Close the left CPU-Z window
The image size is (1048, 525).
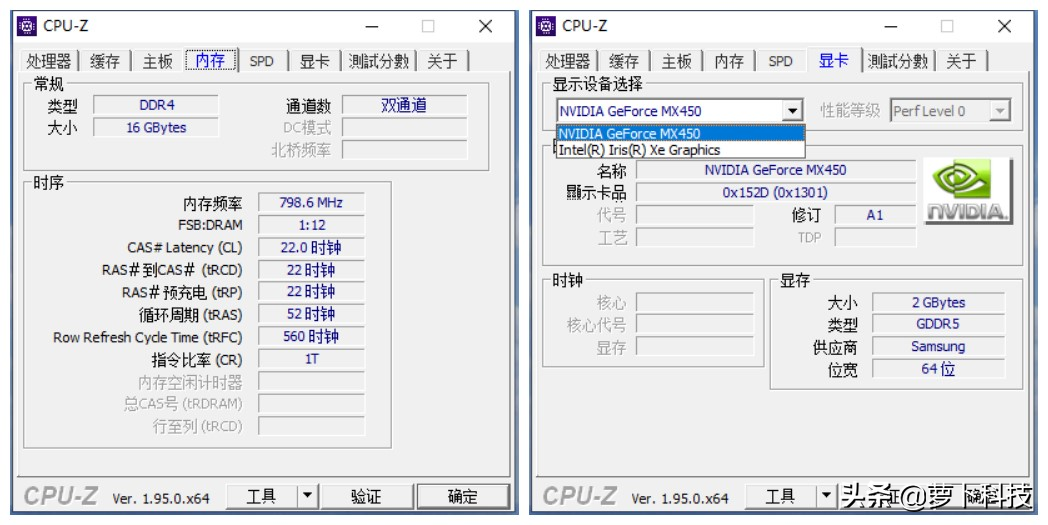[486, 26]
